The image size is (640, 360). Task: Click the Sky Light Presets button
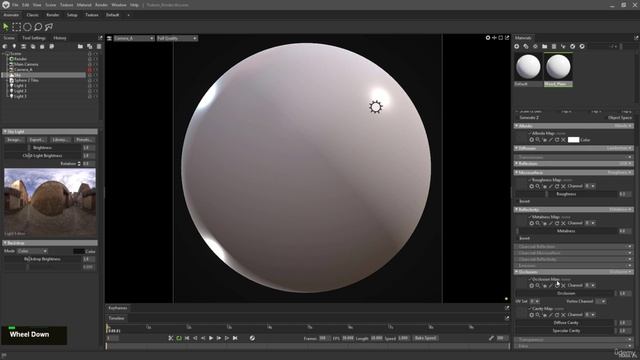click(84, 140)
